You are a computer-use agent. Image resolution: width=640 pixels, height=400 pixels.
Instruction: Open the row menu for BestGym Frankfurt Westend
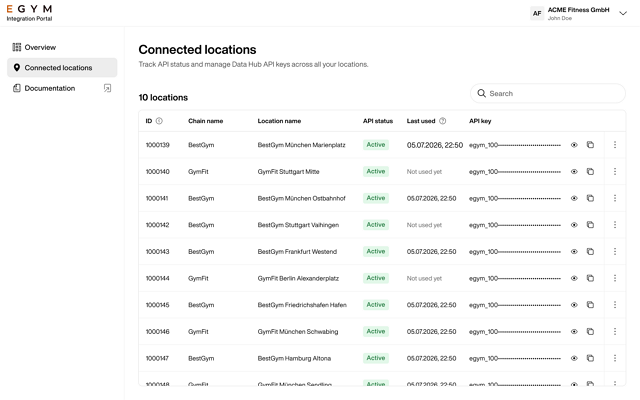615,251
